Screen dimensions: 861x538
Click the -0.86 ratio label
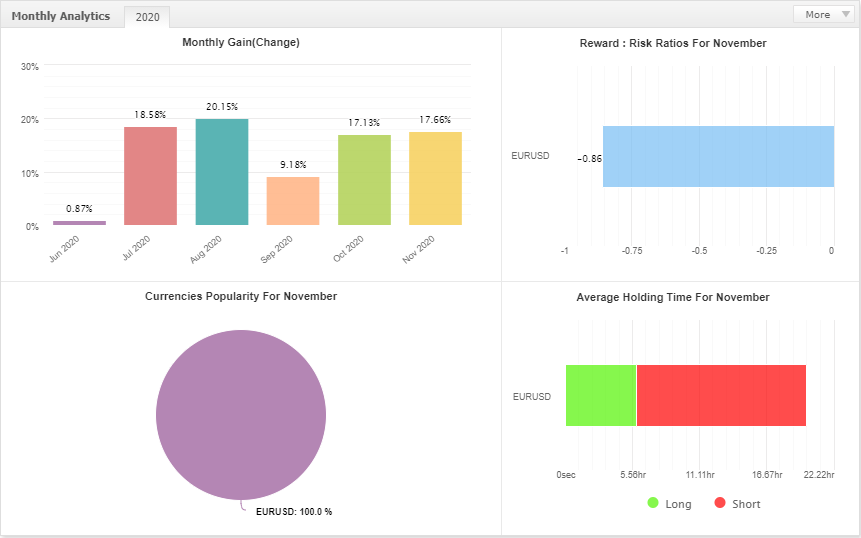click(589, 159)
